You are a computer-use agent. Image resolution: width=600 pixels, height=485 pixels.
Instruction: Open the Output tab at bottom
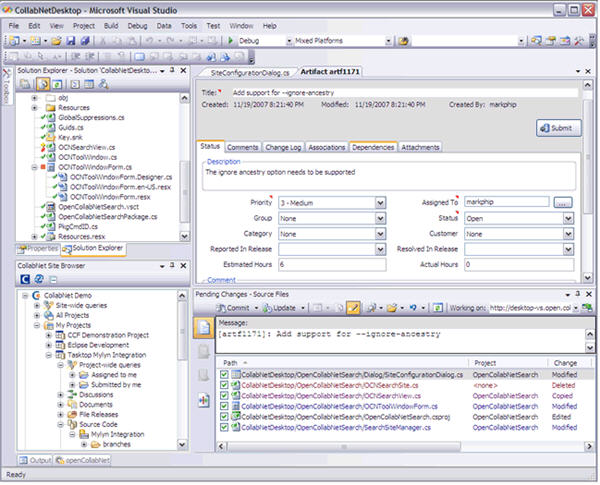(x=35, y=460)
